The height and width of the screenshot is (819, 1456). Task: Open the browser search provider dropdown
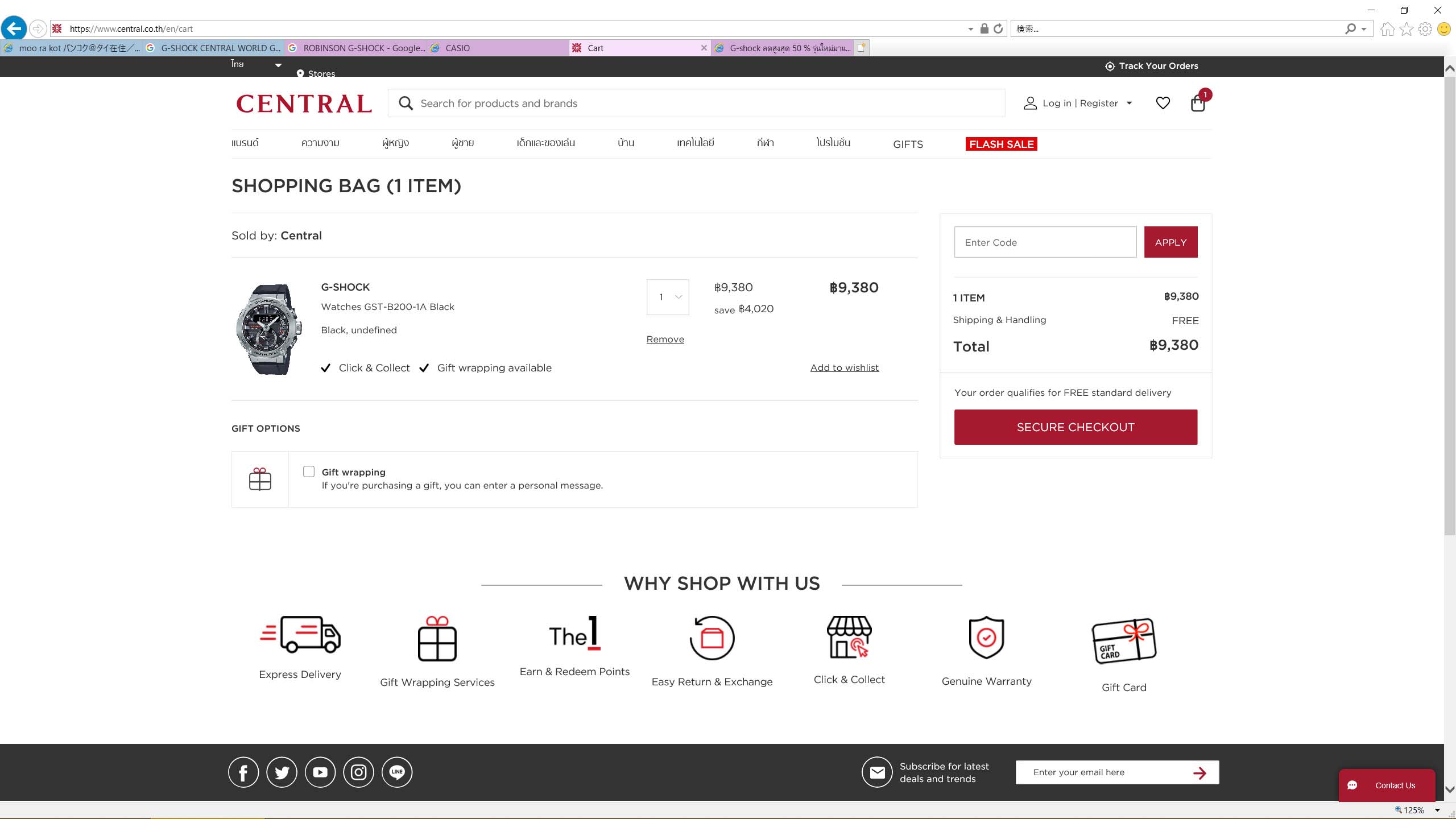[x=1364, y=29]
